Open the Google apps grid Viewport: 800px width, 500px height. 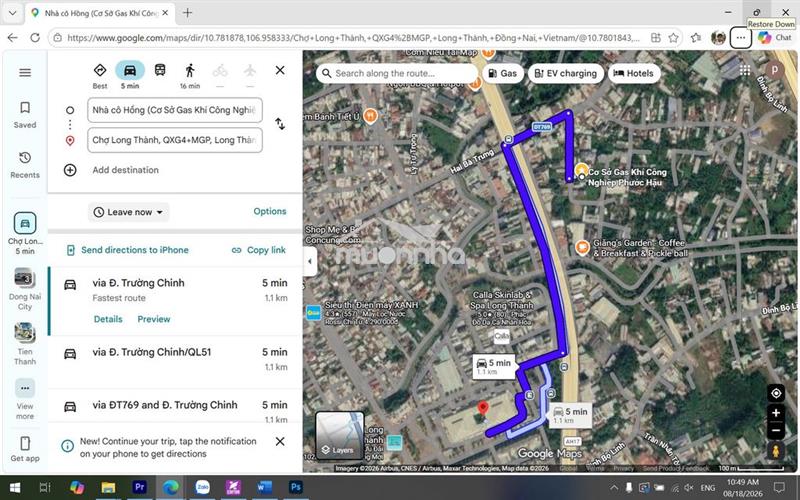pyautogui.click(x=745, y=70)
